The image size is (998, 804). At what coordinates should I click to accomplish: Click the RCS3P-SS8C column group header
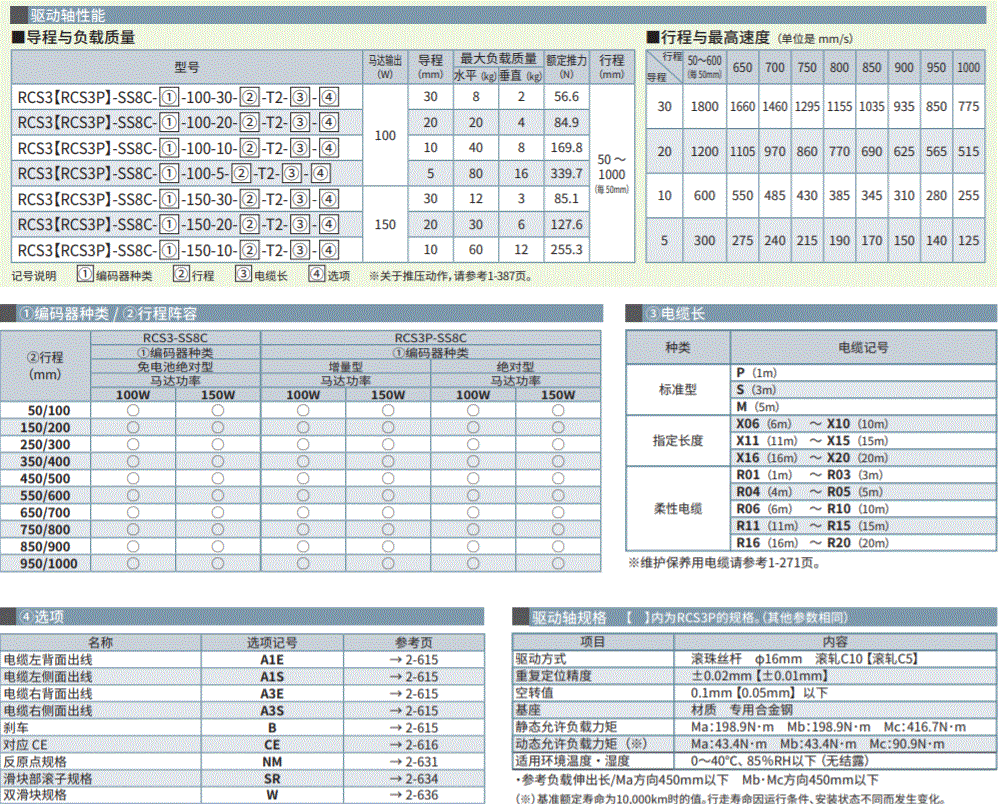point(430,338)
